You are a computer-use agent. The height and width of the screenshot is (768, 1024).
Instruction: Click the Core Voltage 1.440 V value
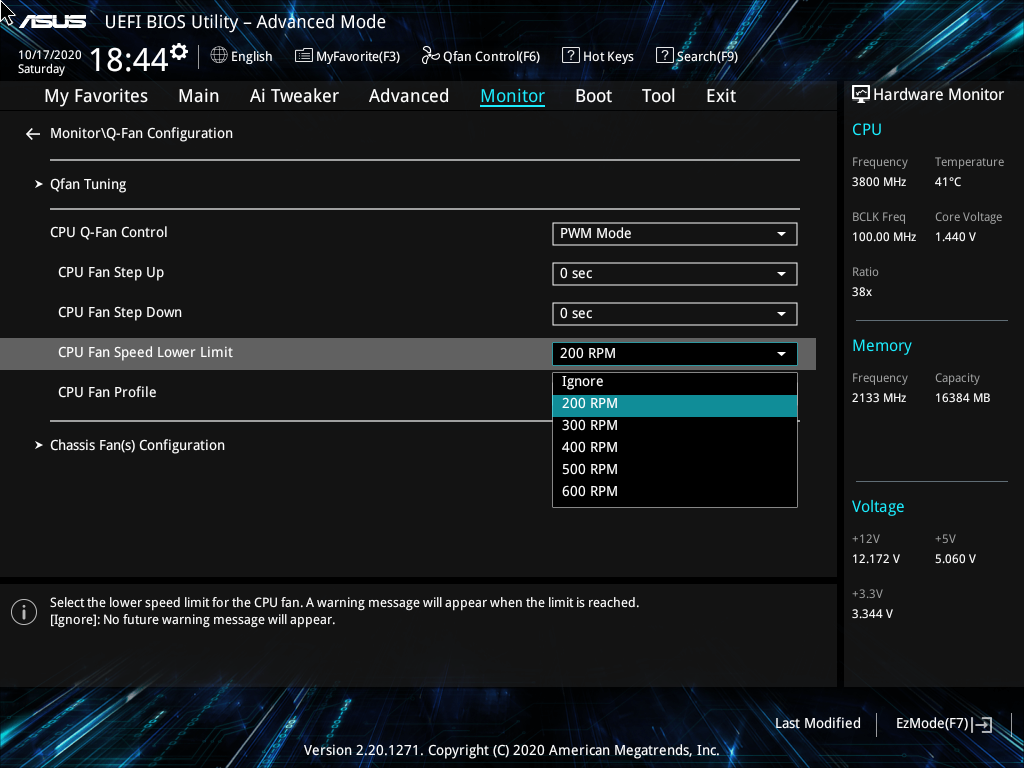(x=955, y=237)
